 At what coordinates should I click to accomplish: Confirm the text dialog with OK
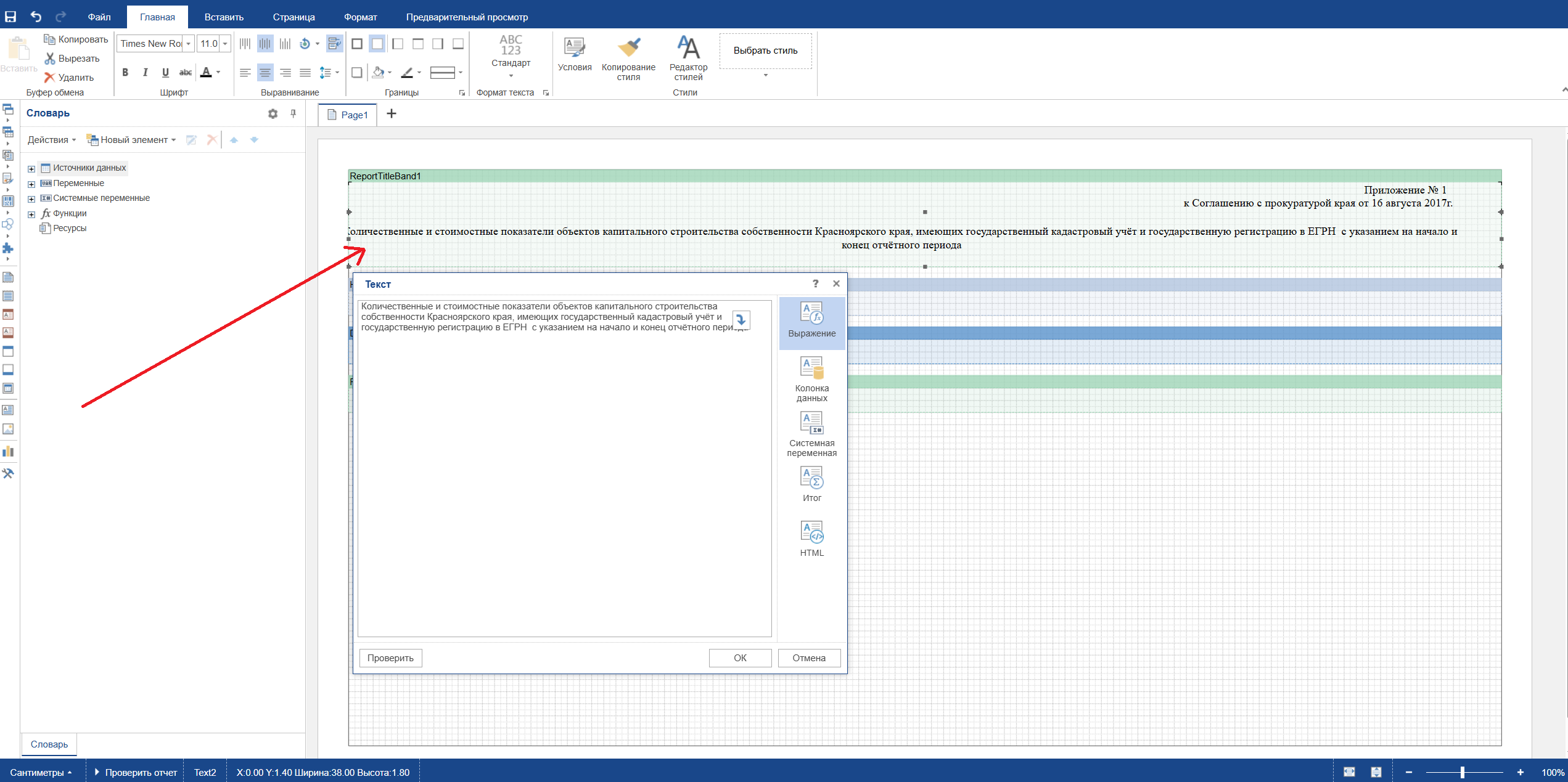[740, 658]
